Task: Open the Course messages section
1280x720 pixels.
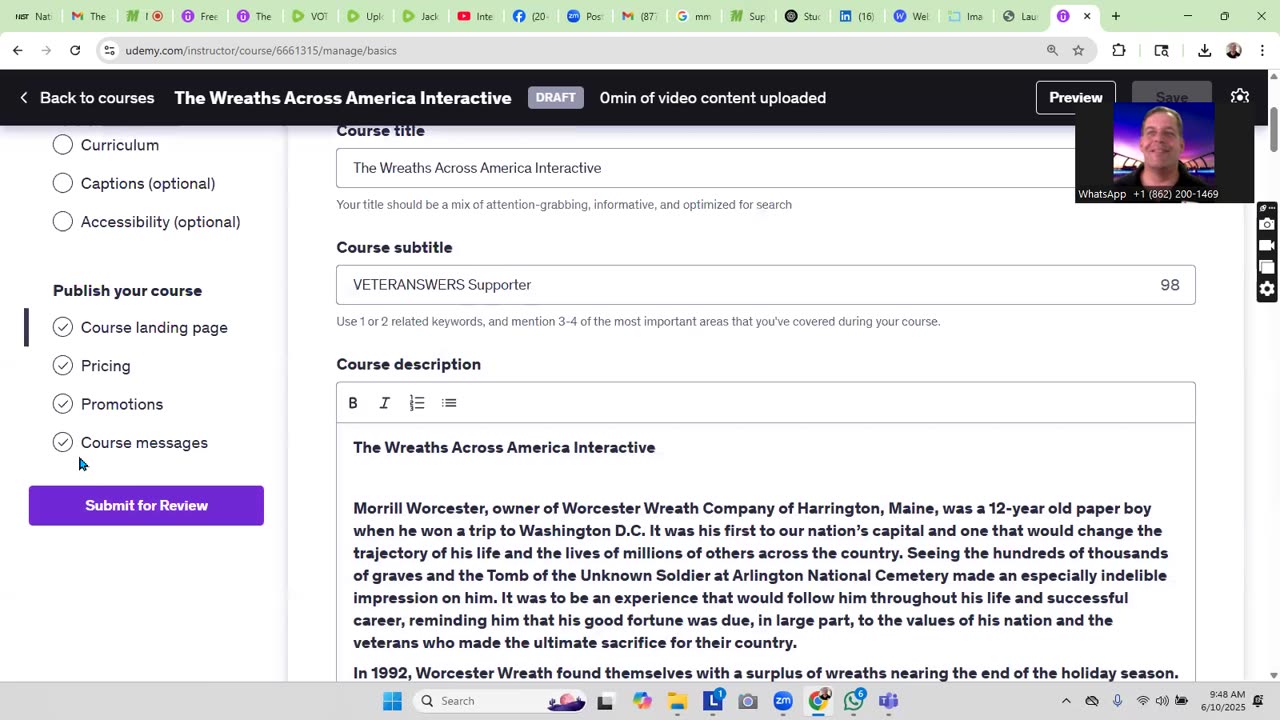Action: point(144,442)
